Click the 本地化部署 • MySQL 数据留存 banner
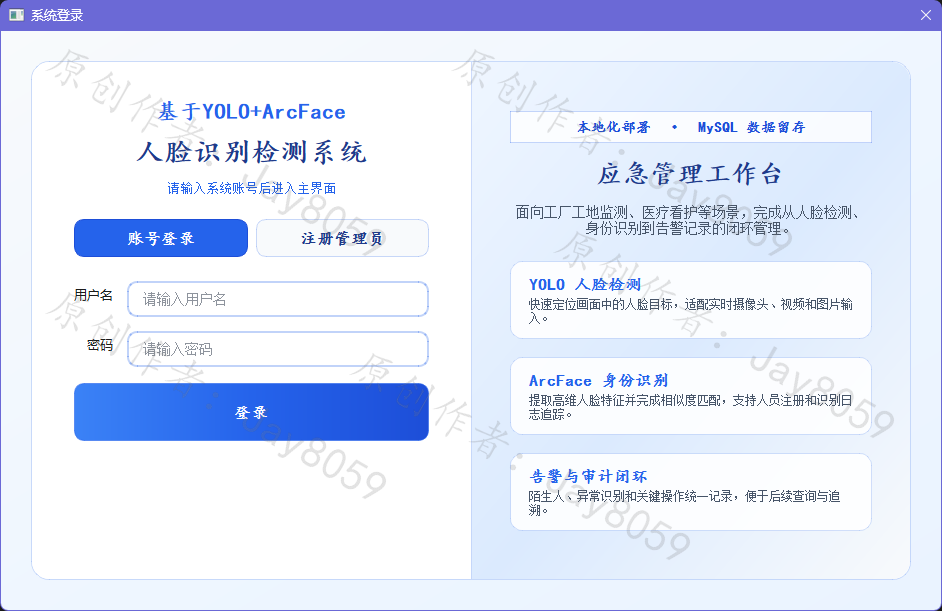The width and height of the screenshot is (942, 611). click(x=691, y=127)
